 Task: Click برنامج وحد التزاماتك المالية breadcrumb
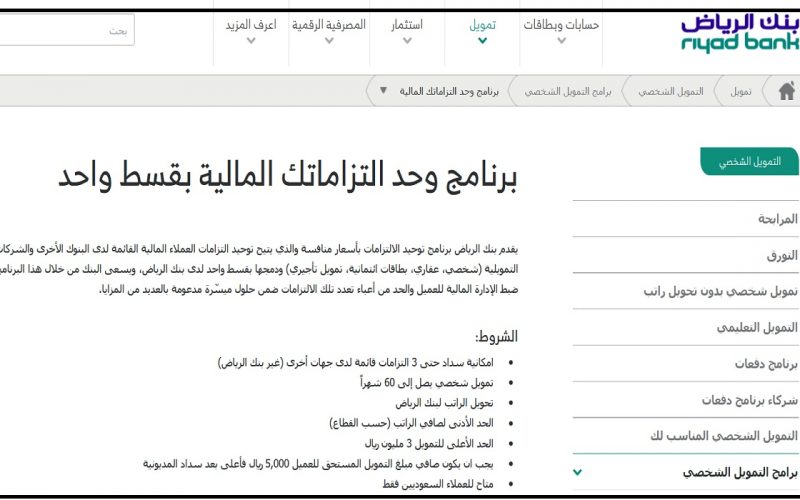point(449,91)
